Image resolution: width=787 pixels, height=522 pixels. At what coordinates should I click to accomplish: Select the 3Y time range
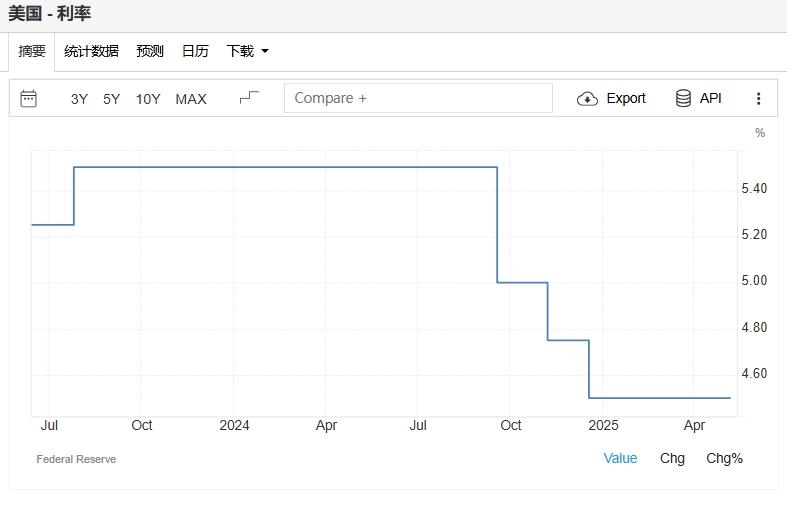(x=79, y=98)
